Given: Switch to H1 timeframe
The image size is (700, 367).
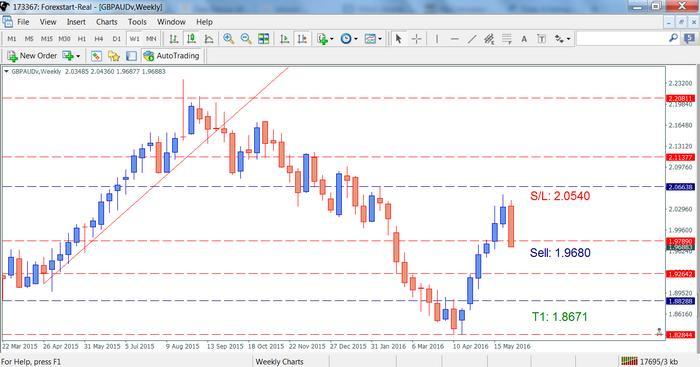Looking at the screenshot, I should point(82,39).
